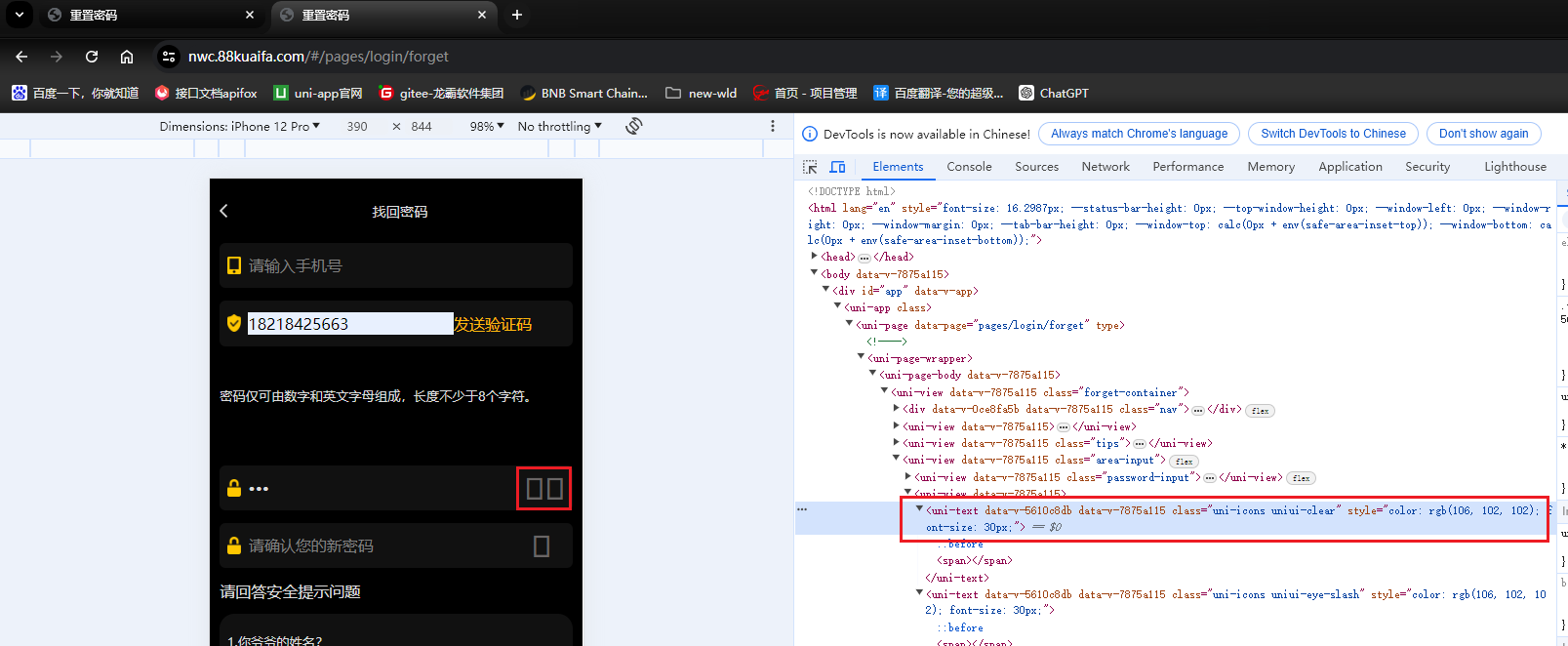This screenshot has width=1568, height=646.
Task: Open the new tab plus button
Action: pyautogui.click(x=517, y=15)
